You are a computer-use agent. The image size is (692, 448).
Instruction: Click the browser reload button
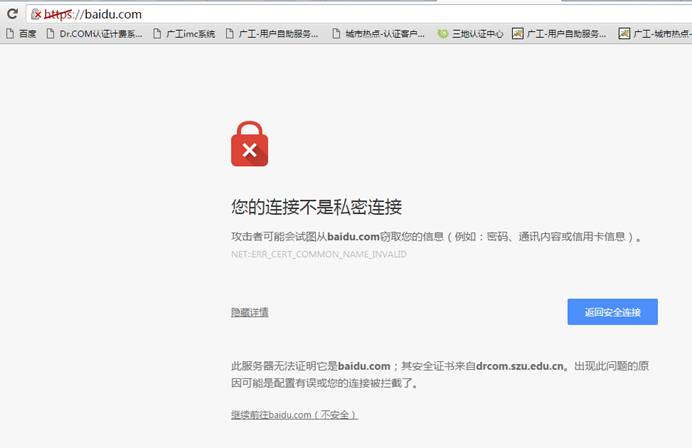12,14
